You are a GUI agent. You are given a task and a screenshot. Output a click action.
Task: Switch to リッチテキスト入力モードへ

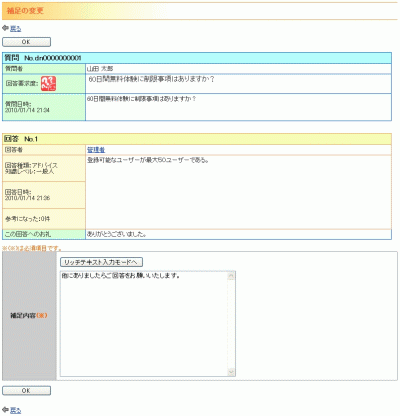[101, 262]
